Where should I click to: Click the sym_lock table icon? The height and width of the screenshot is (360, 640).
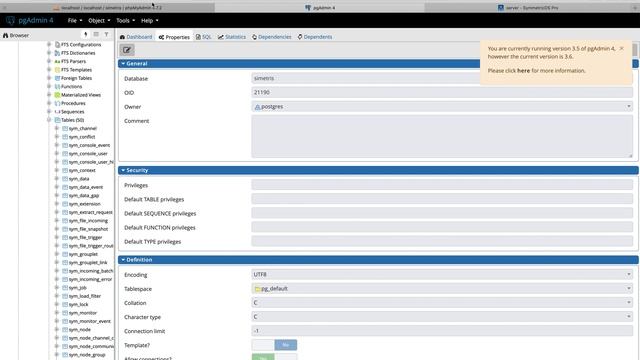(x=65, y=304)
